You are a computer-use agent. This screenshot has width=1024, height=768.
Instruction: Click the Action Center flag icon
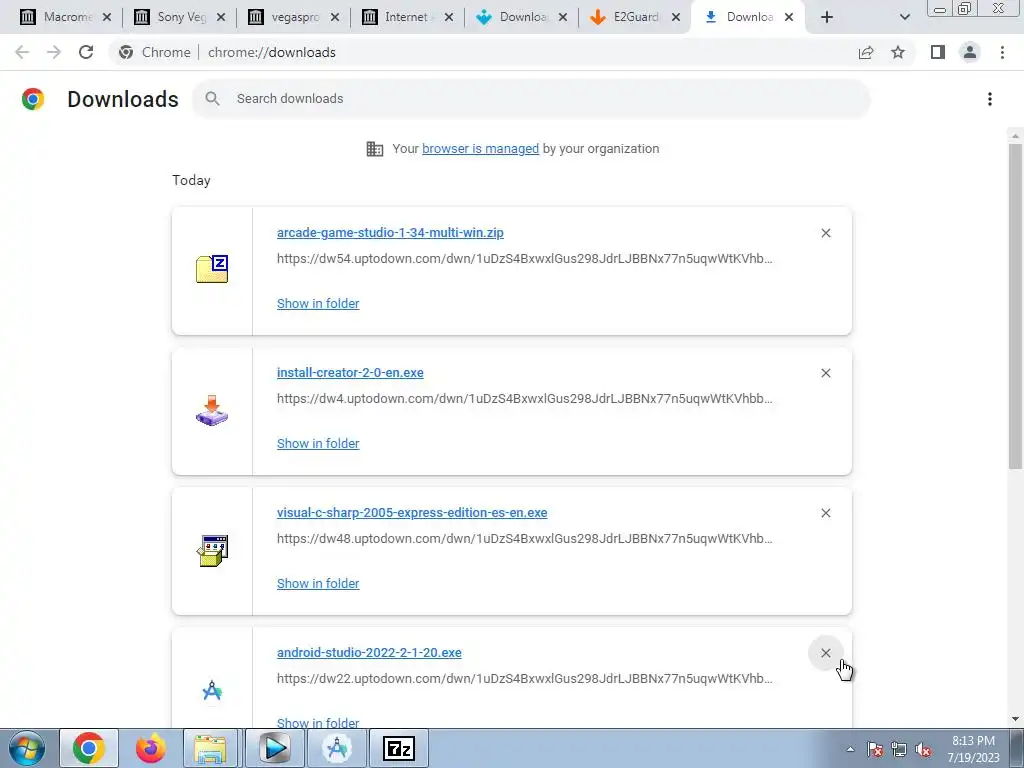click(874, 749)
